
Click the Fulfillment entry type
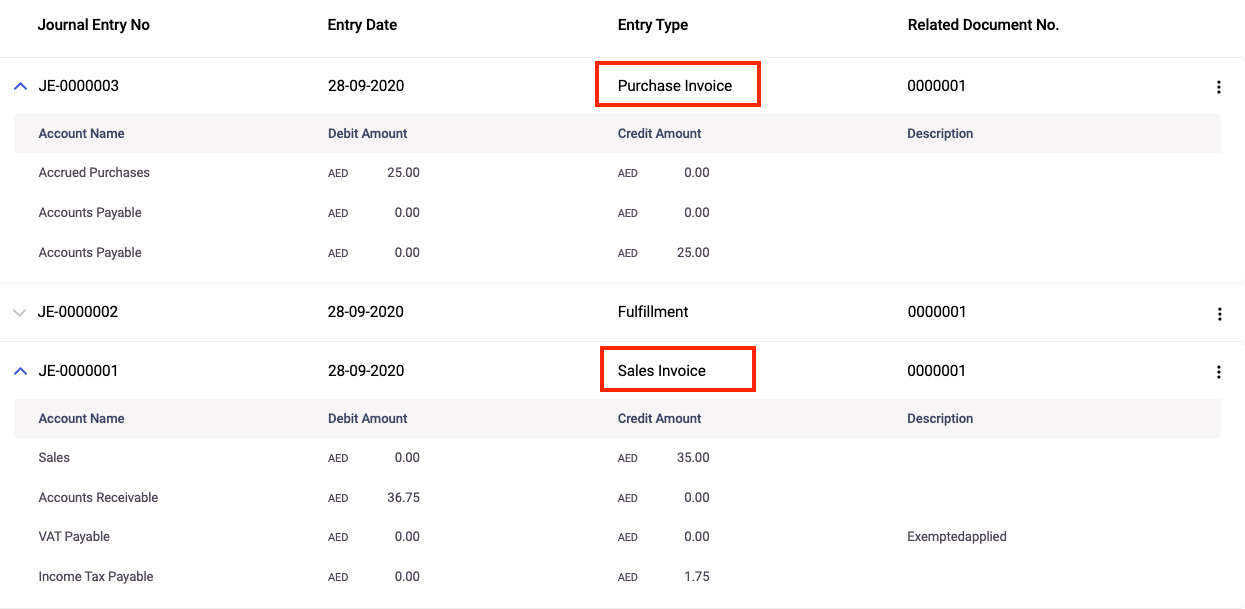(x=653, y=312)
